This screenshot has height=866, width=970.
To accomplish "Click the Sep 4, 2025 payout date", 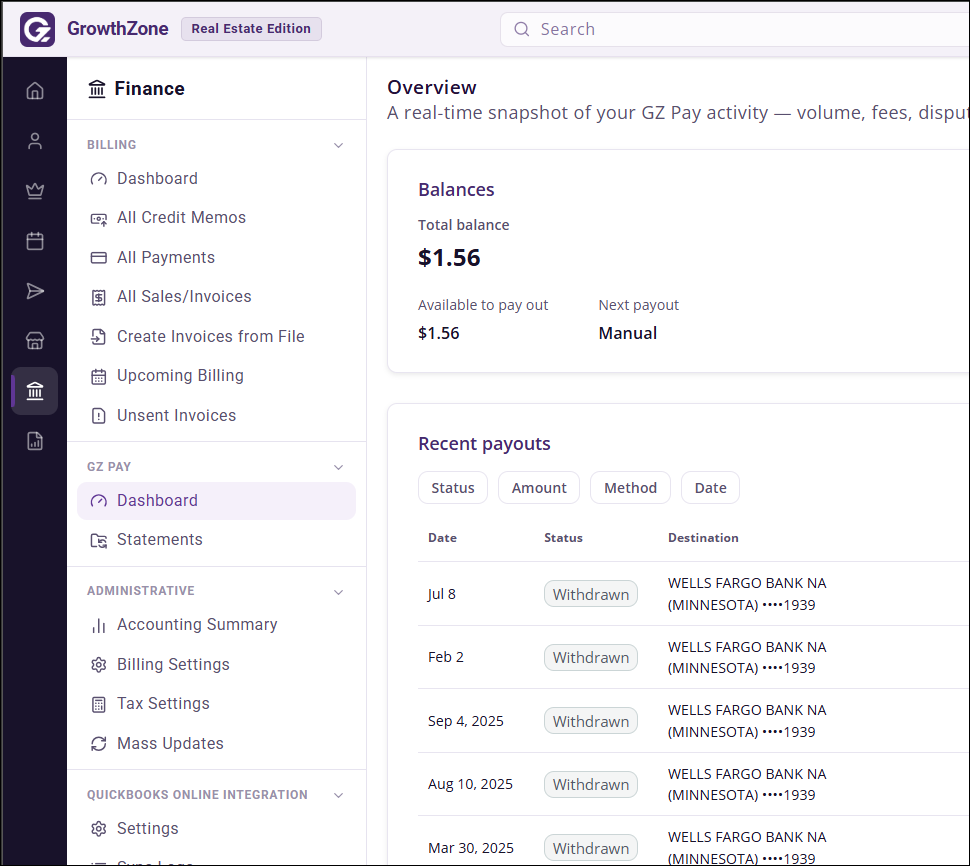I will [x=465, y=721].
